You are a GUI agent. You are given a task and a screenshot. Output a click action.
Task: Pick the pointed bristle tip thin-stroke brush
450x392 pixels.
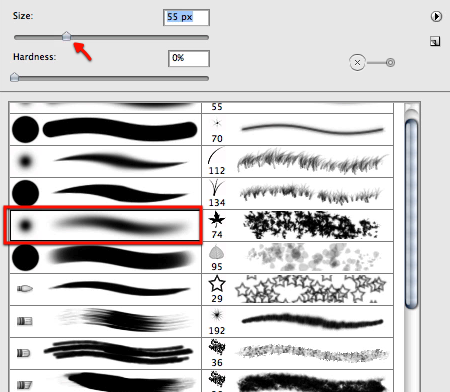[x=105, y=289]
